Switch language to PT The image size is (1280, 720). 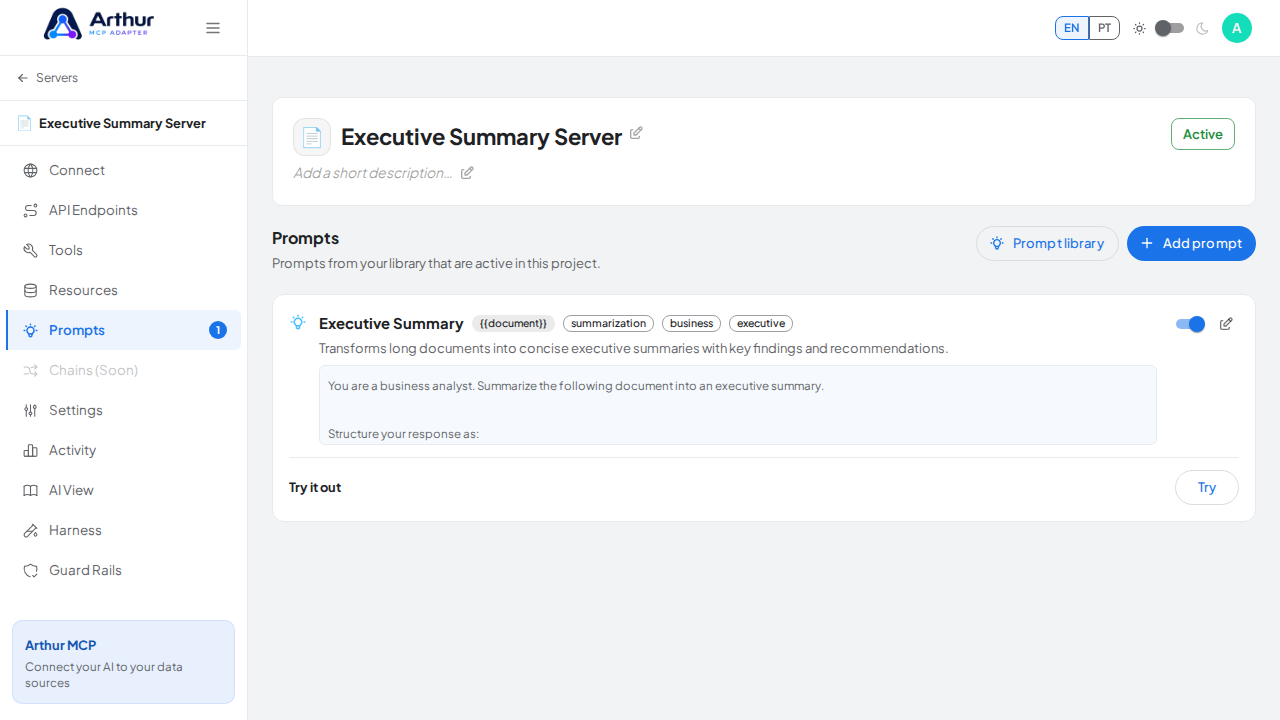click(1104, 28)
